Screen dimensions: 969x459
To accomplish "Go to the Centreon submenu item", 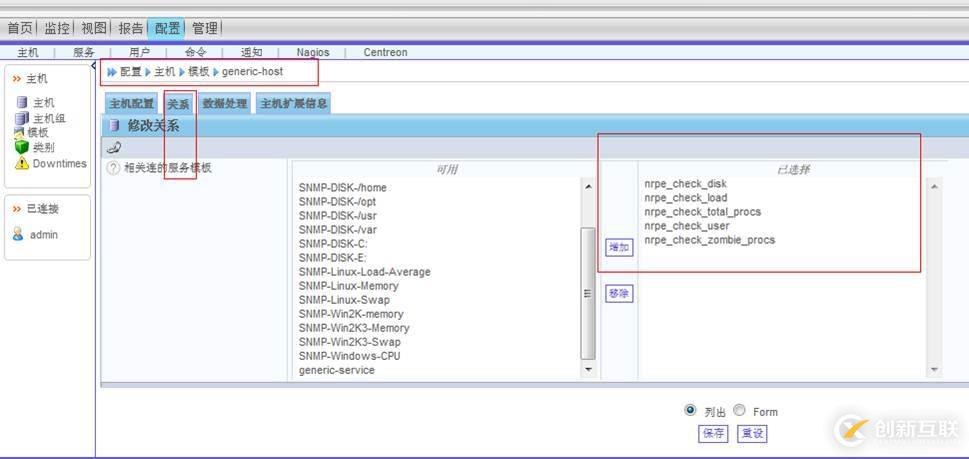I will click(x=385, y=53).
